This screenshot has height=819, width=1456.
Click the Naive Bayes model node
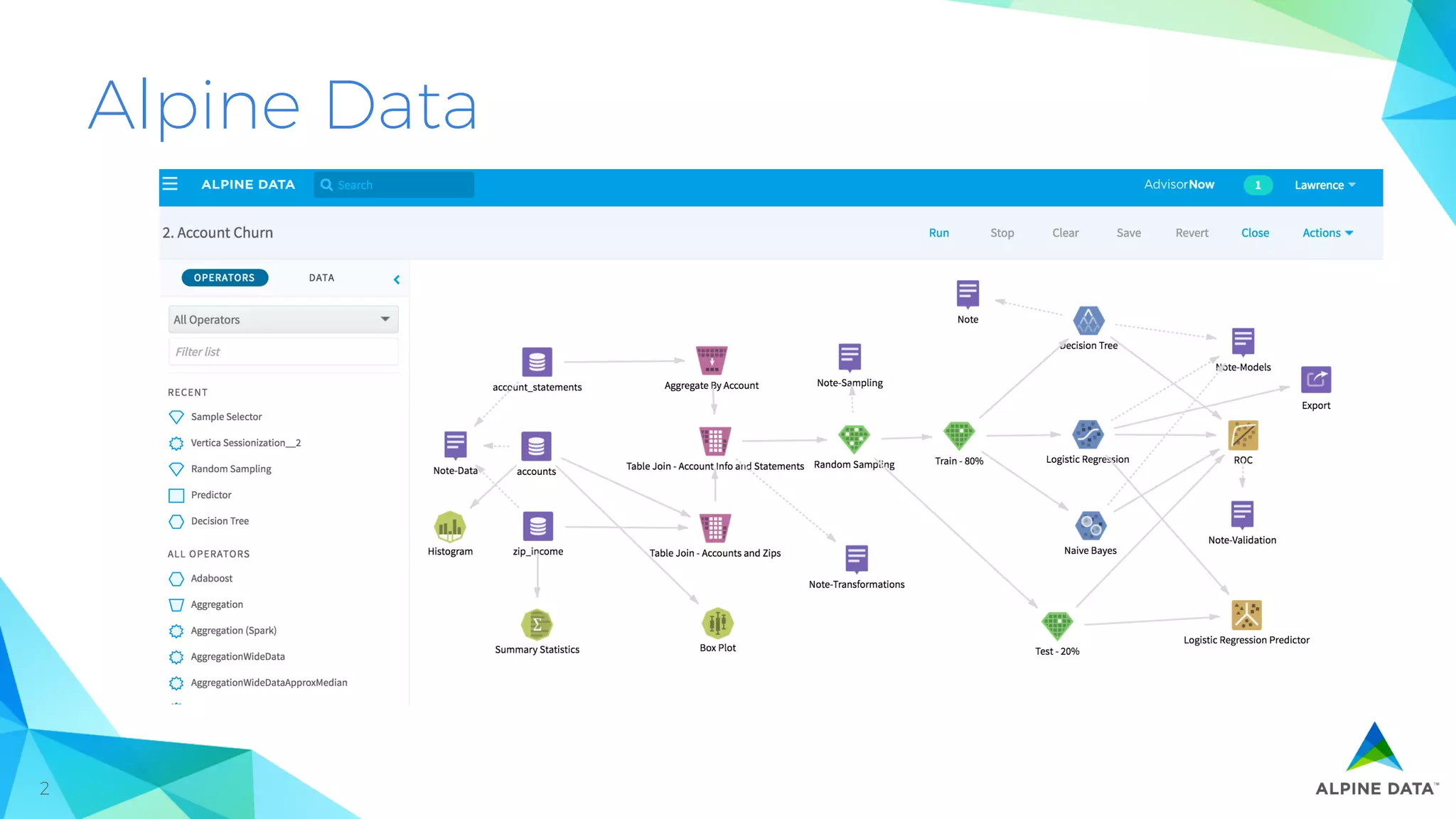pyautogui.click(x=1091, y=526)
